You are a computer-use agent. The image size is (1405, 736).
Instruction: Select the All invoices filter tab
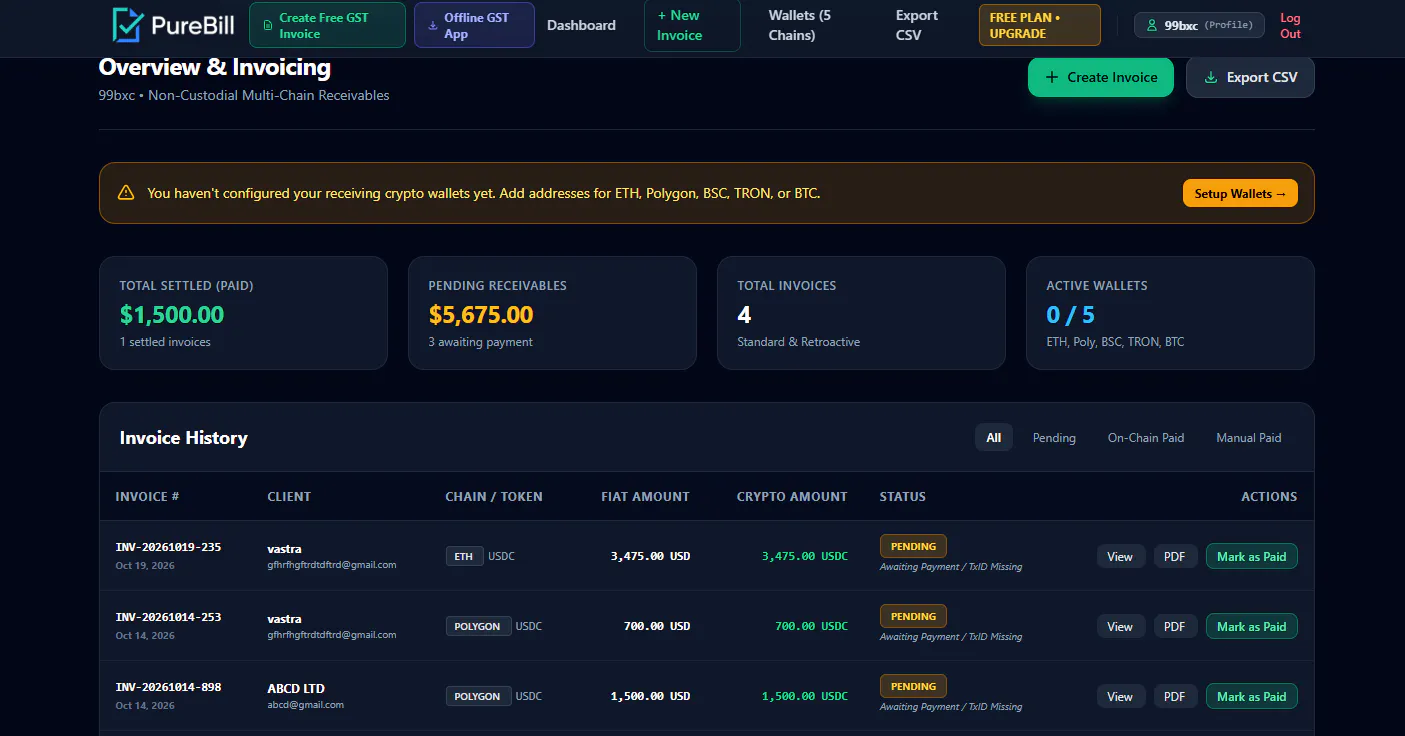[x=994, y=437]
